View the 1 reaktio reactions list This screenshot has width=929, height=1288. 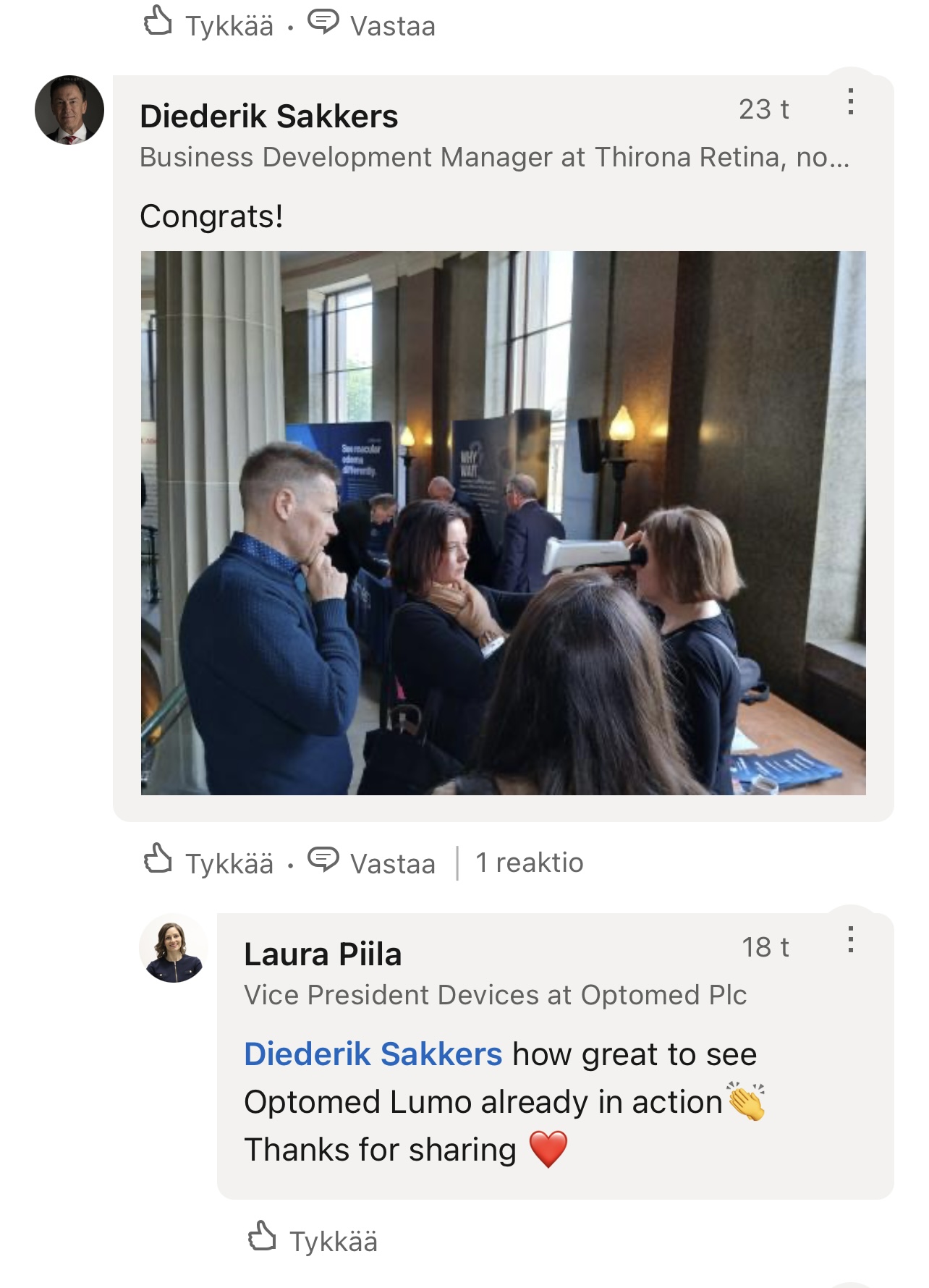[x=530, y=863]
